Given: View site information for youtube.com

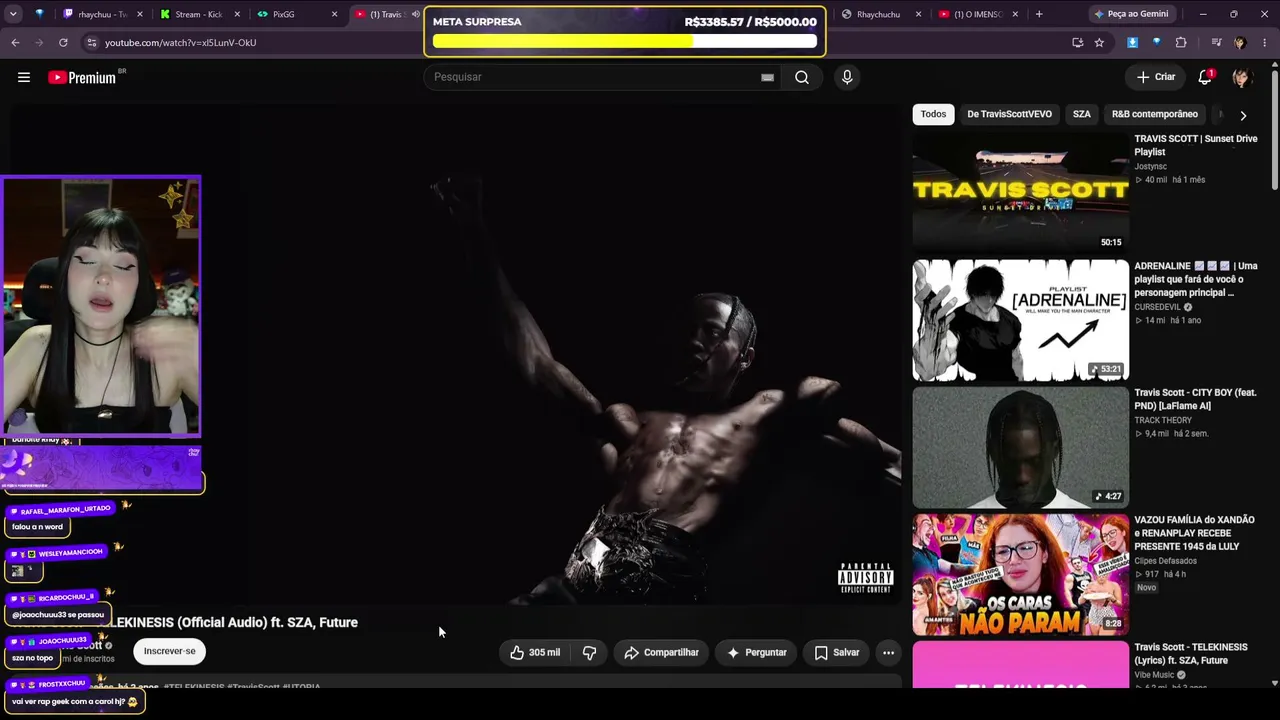Looking at the screenshot, I should click(91, 42).
